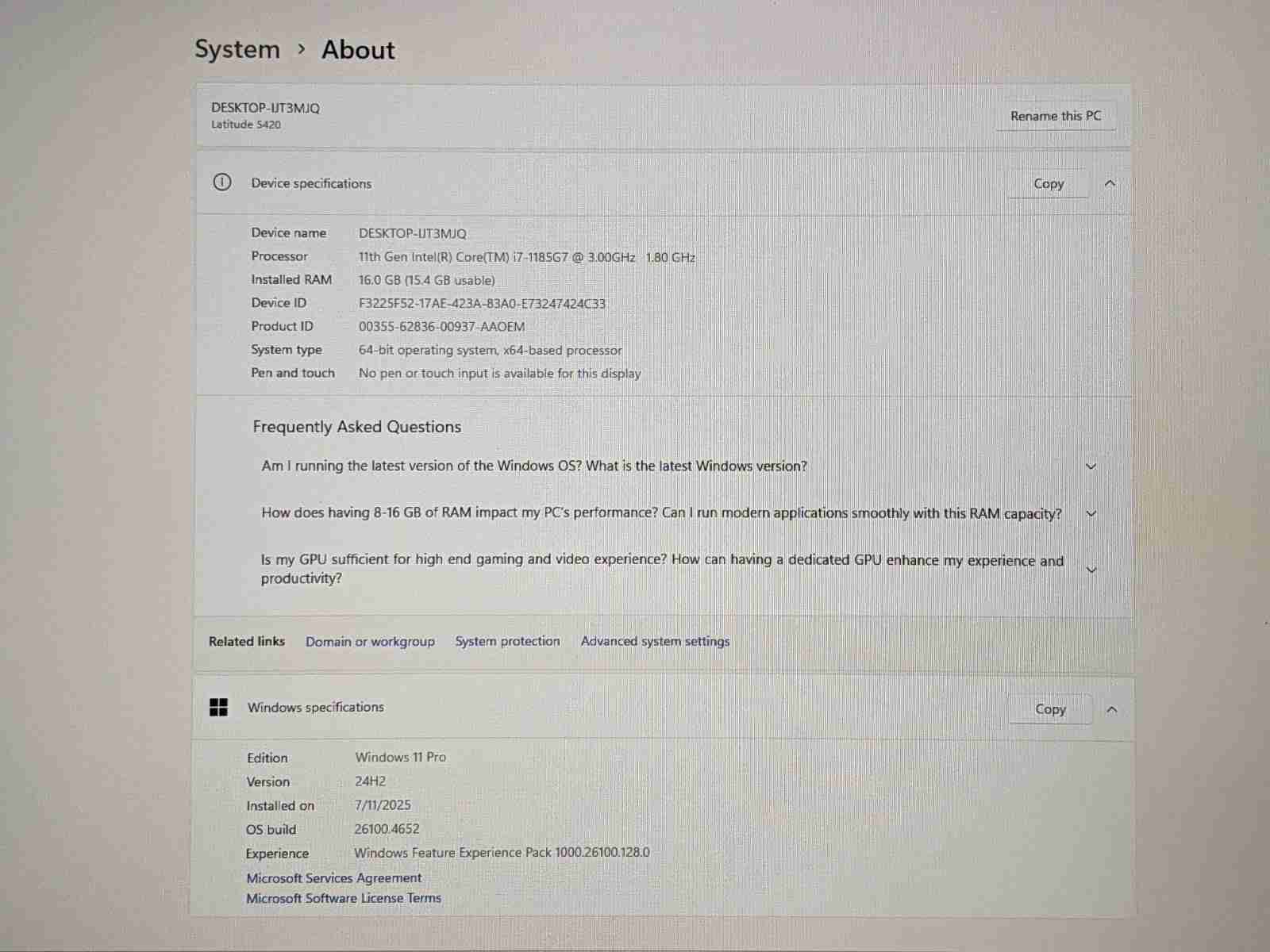Viewport: 1270px width, 952px height.
Task: Open Advanced system settings
Action: 655,641
